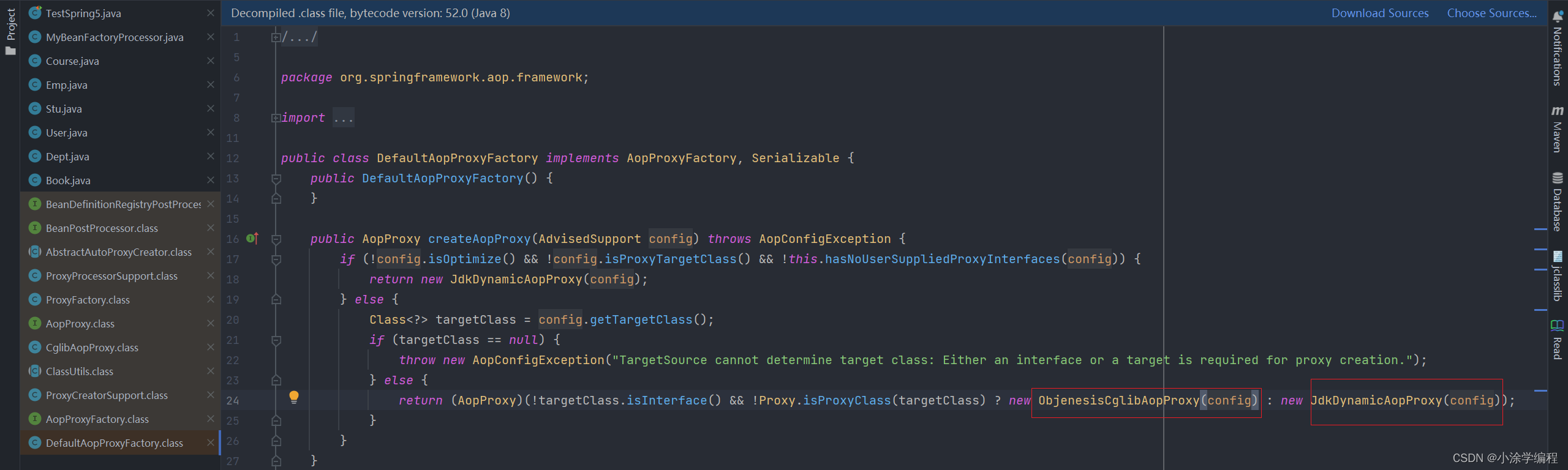Close the Dept.java tab

pos(211,156)
